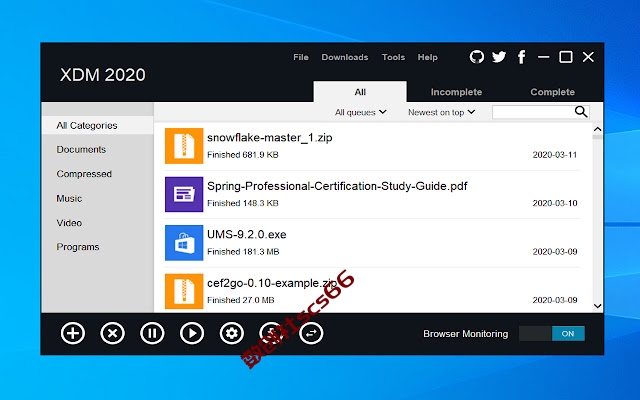Select the Music category
The height and width of the screenshot is (400, 640).
[69, 198]
